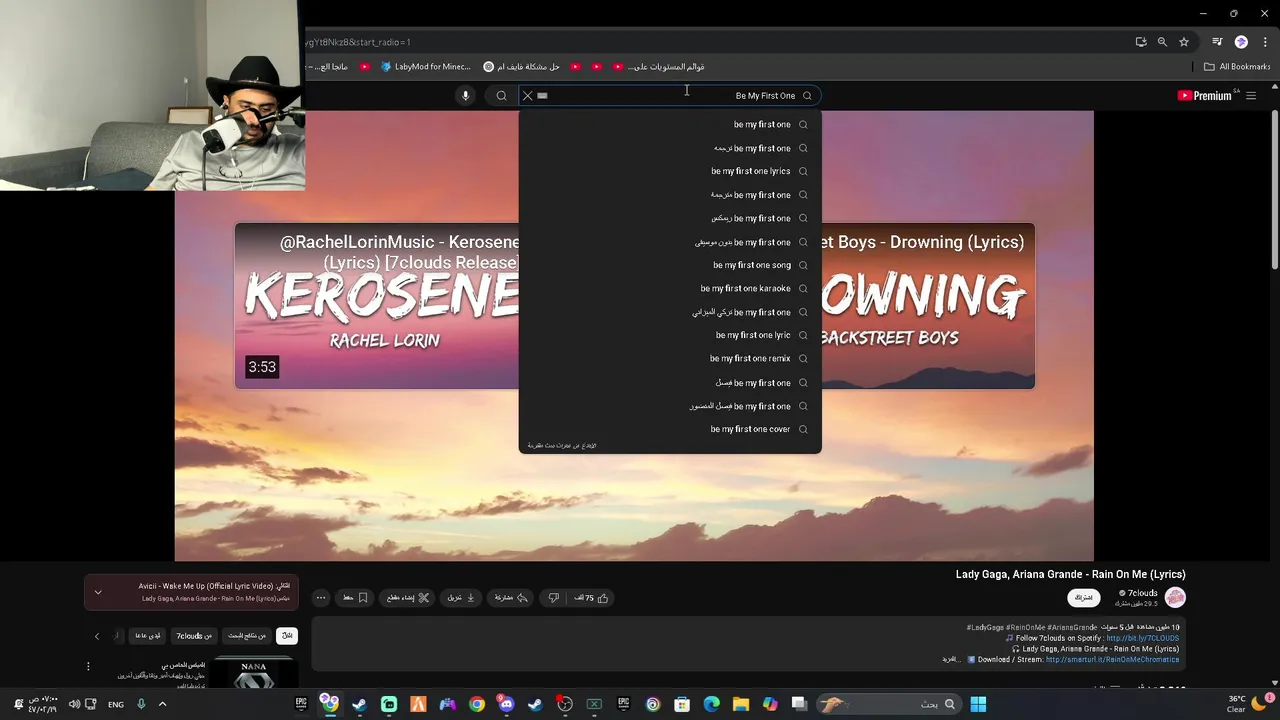Open the Backstreet Boys Drowning video card
Screen dimensions: 1280x720
(928, 306)
